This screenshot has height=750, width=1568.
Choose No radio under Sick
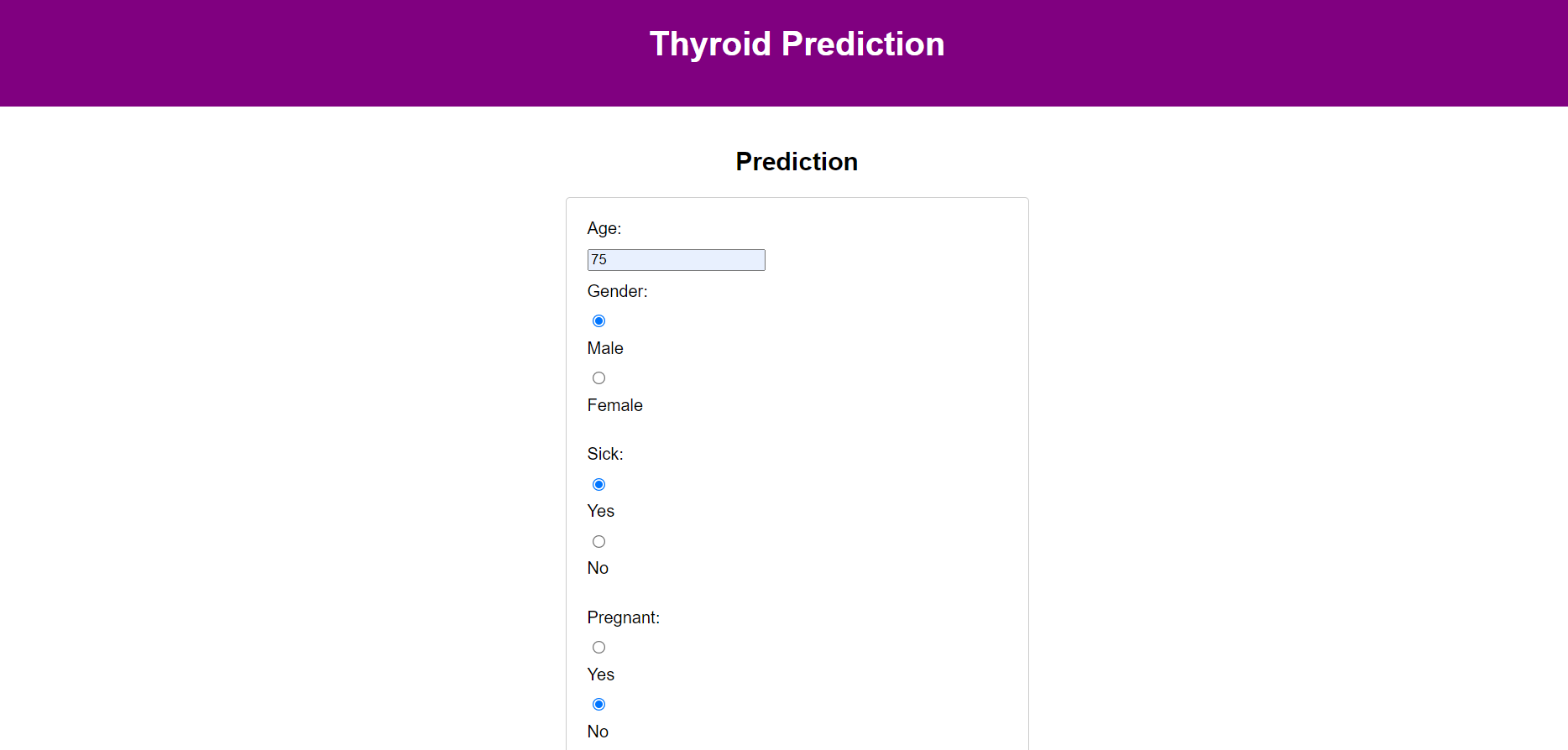pos(598,542)
